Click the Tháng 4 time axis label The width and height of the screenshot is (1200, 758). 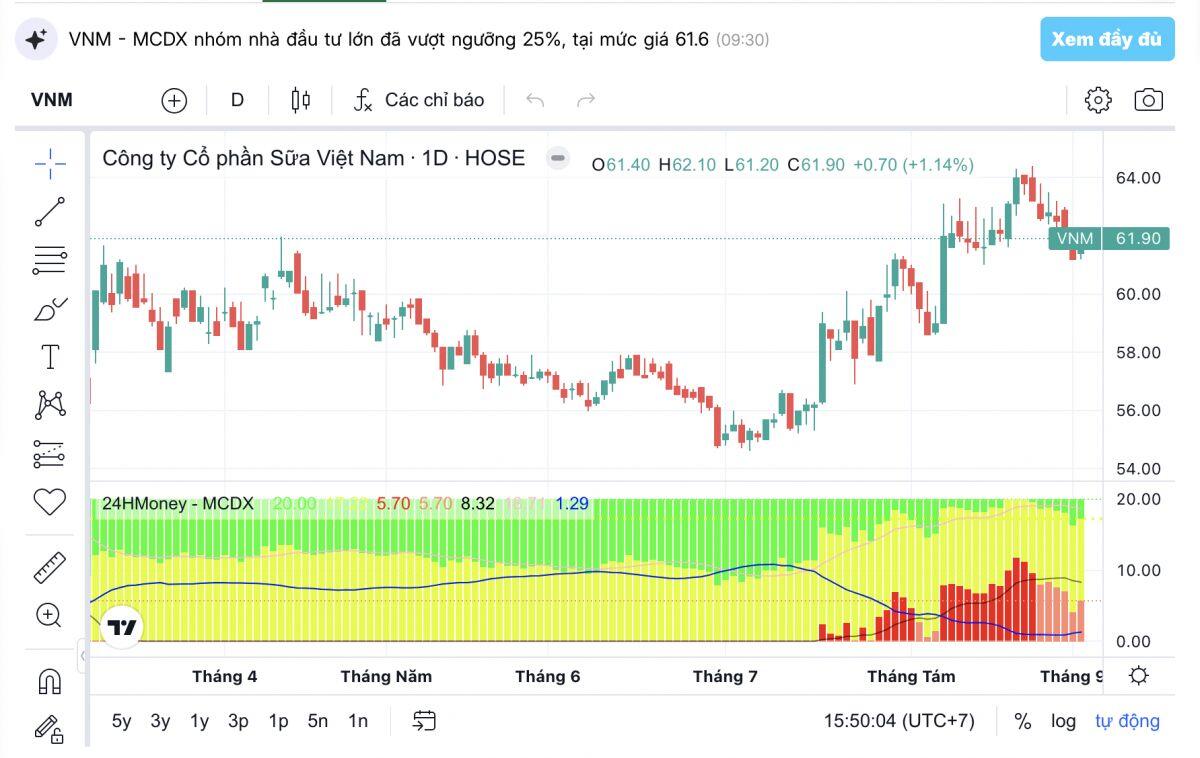pyautogui.click(x=224, y=677)
